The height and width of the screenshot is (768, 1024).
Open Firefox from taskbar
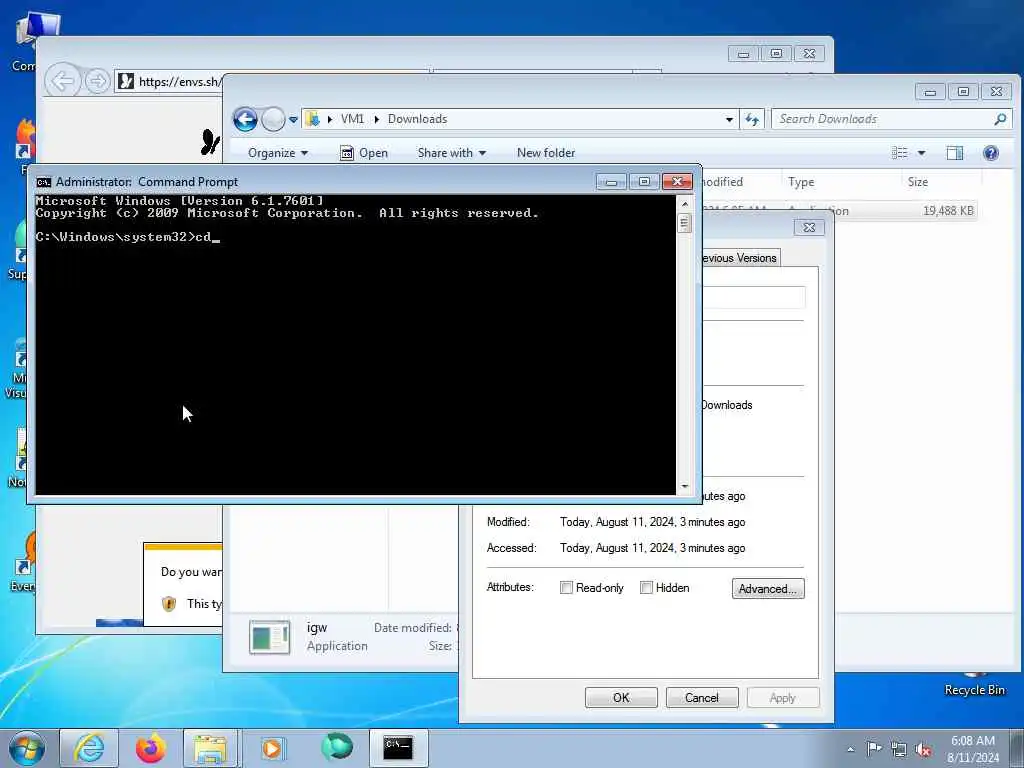(x=150, y=748)
